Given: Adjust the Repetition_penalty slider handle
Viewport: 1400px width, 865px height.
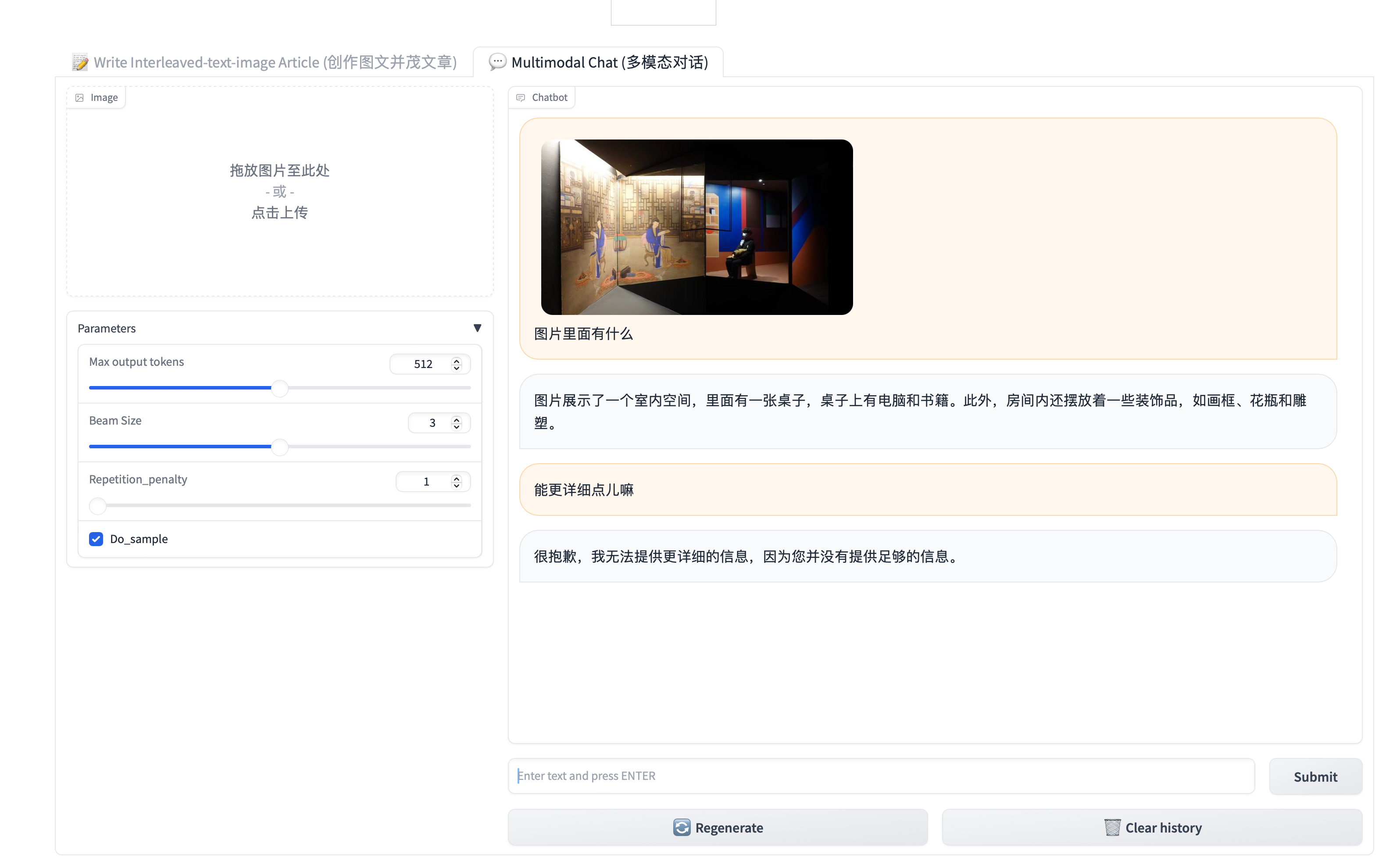Looking at the screenshot, I should (98, 506).
